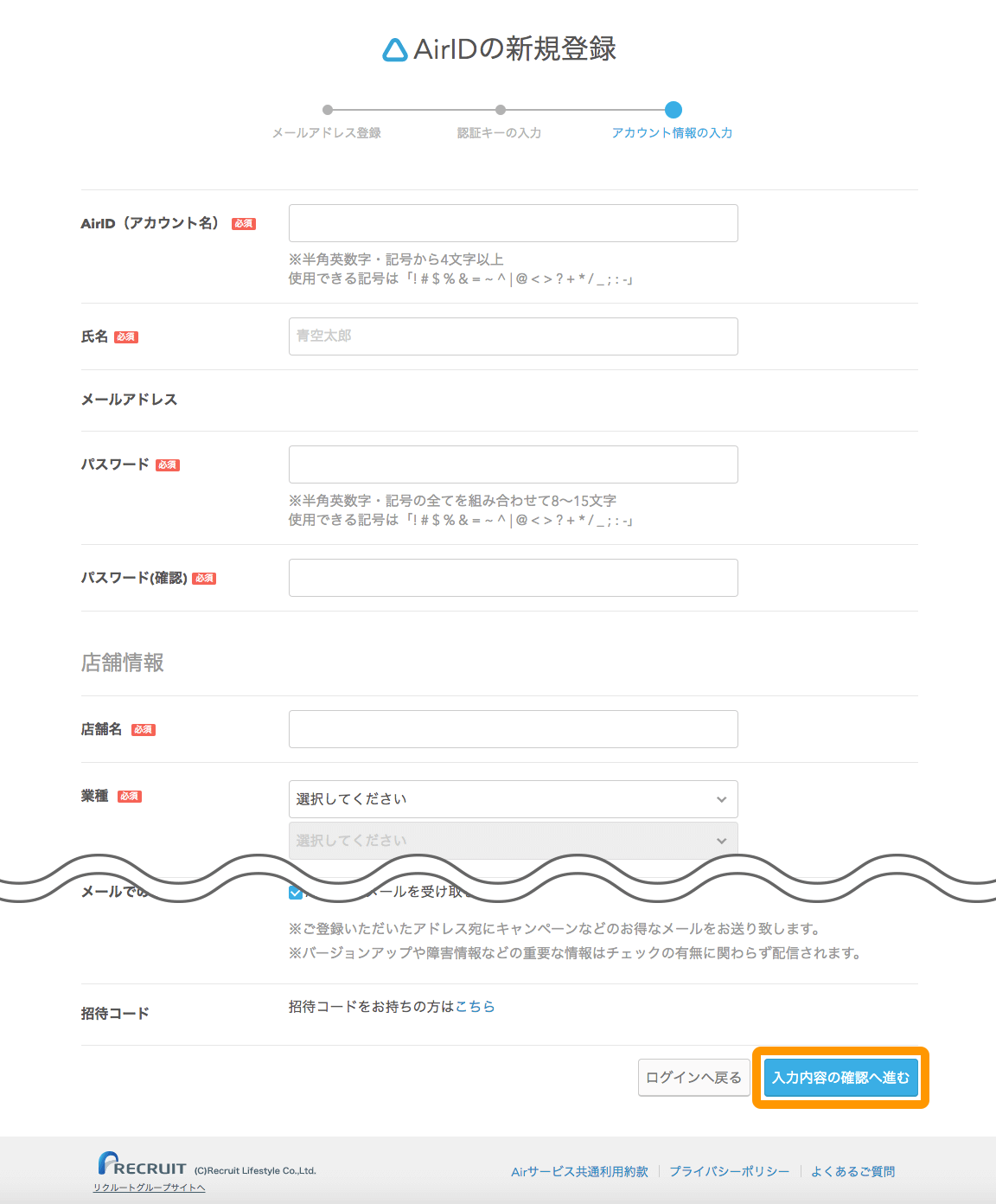
Task: Click the AirID triangle logo icon
Action: tap(395, 50)
